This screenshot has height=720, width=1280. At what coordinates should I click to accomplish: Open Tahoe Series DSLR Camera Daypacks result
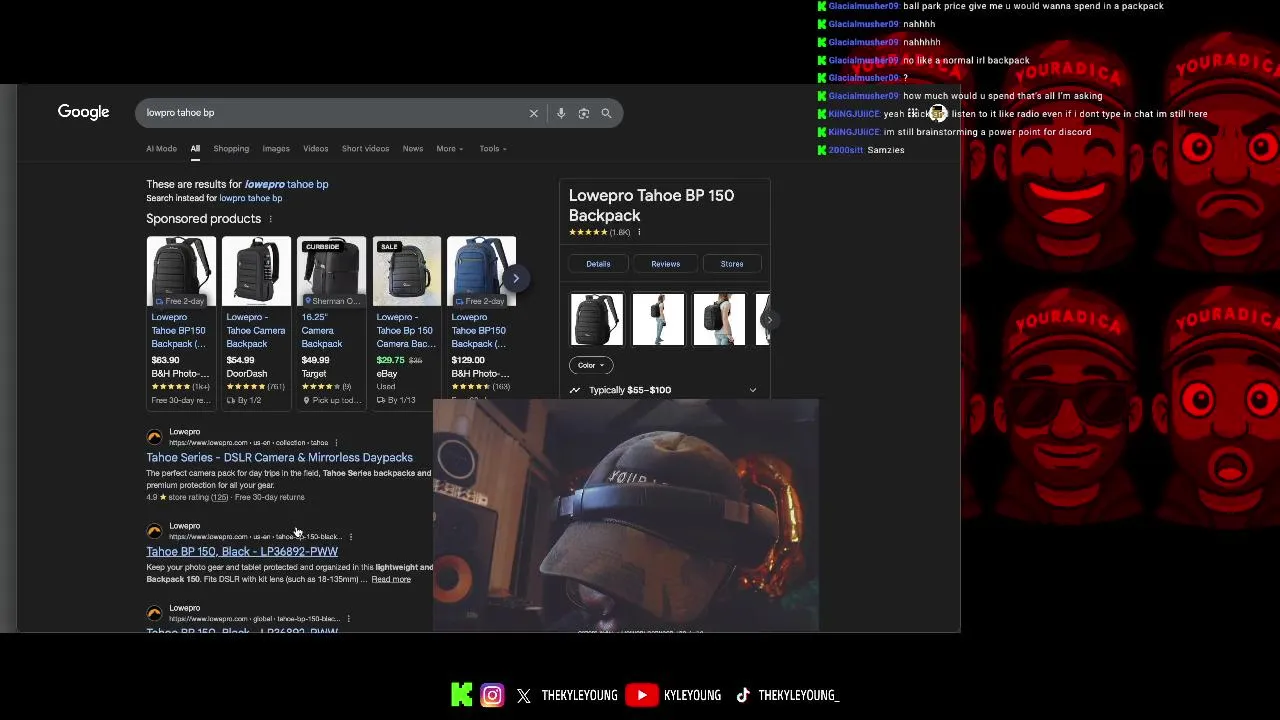[x=279, y=457]
